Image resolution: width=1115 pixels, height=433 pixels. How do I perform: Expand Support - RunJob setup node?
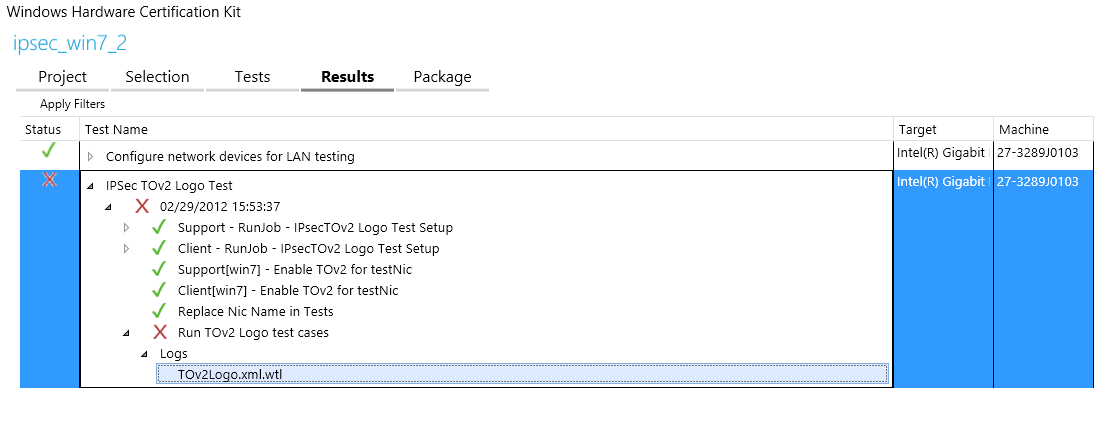click(x=126, y=228)
